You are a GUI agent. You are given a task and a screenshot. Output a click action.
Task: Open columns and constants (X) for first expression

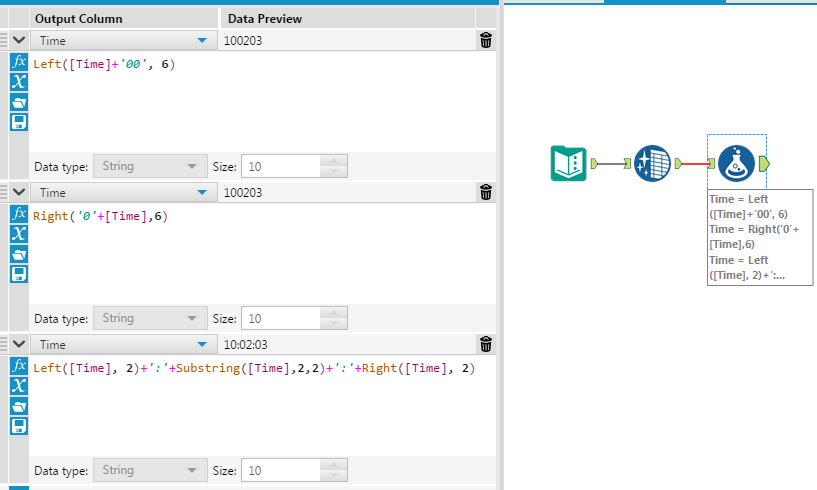19,82
